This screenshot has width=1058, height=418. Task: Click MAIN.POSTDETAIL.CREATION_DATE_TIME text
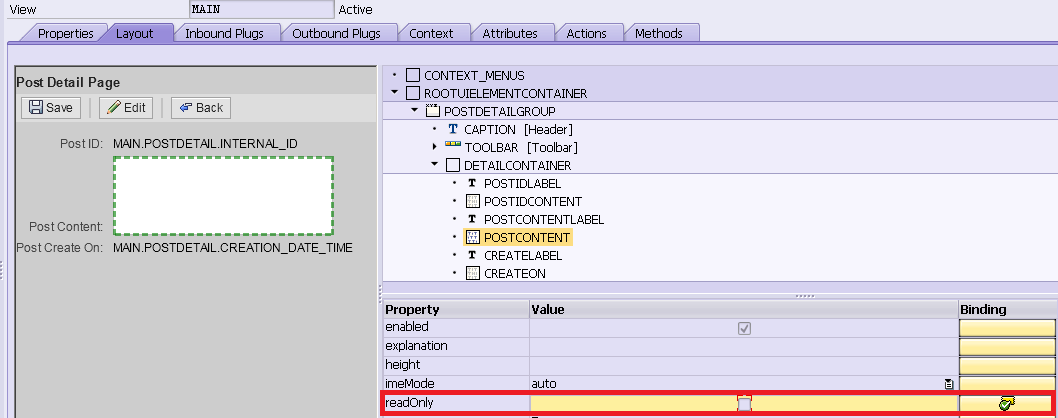coord(233,248)
